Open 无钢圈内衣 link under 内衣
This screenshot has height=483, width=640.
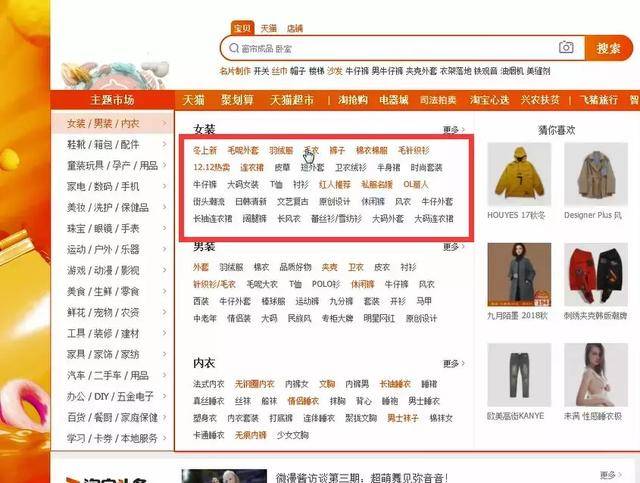pos(254,384)
